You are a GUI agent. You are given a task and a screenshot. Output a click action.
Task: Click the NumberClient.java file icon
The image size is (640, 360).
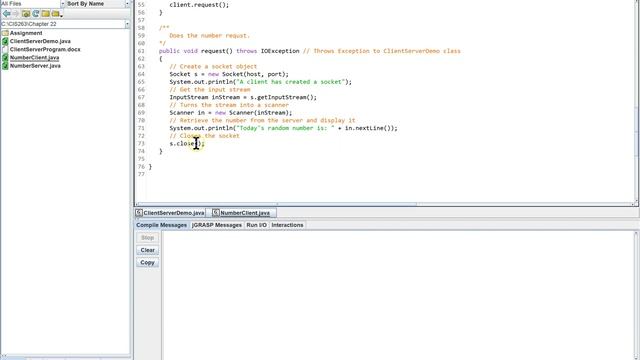tap(5, 58)
